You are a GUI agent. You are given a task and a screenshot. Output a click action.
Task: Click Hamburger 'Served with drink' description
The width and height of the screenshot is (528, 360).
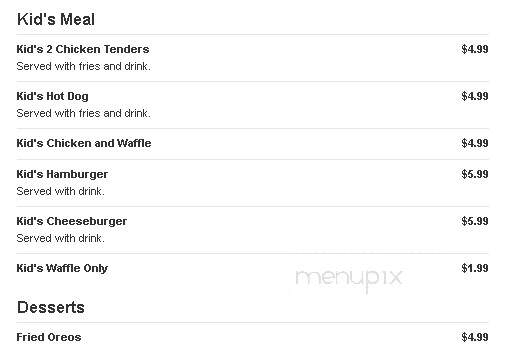click(61, 191)
